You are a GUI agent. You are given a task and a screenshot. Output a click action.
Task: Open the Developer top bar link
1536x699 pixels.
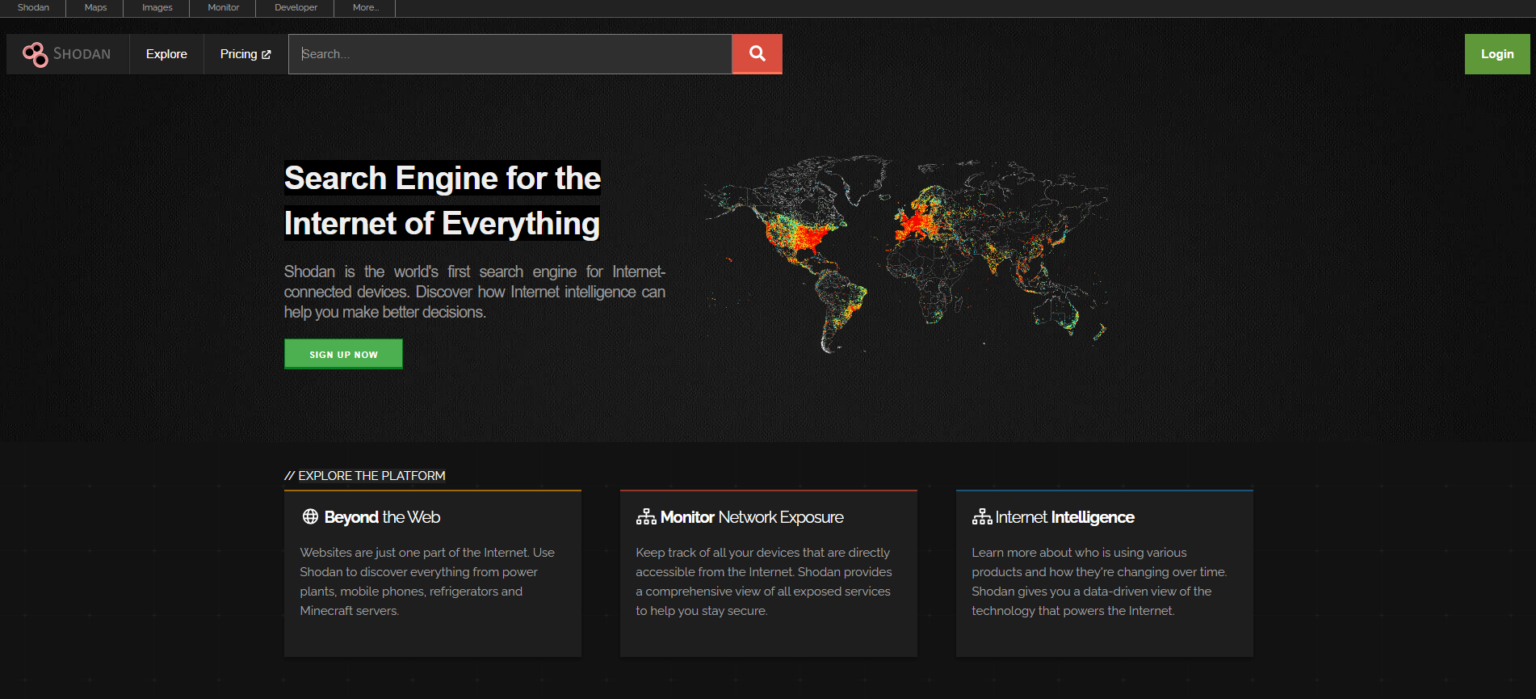296,8
